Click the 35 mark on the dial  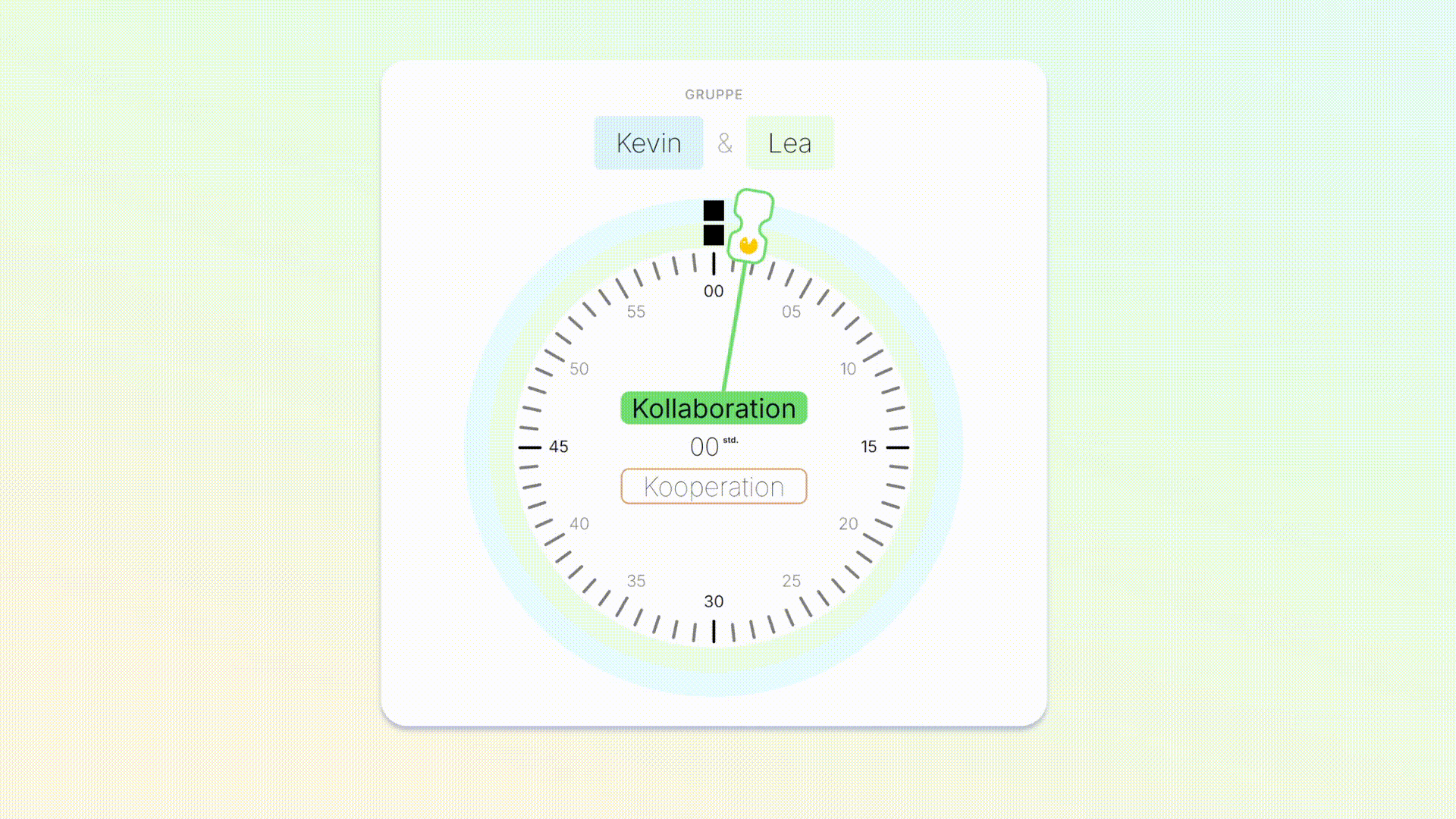[x=636, y=581]
